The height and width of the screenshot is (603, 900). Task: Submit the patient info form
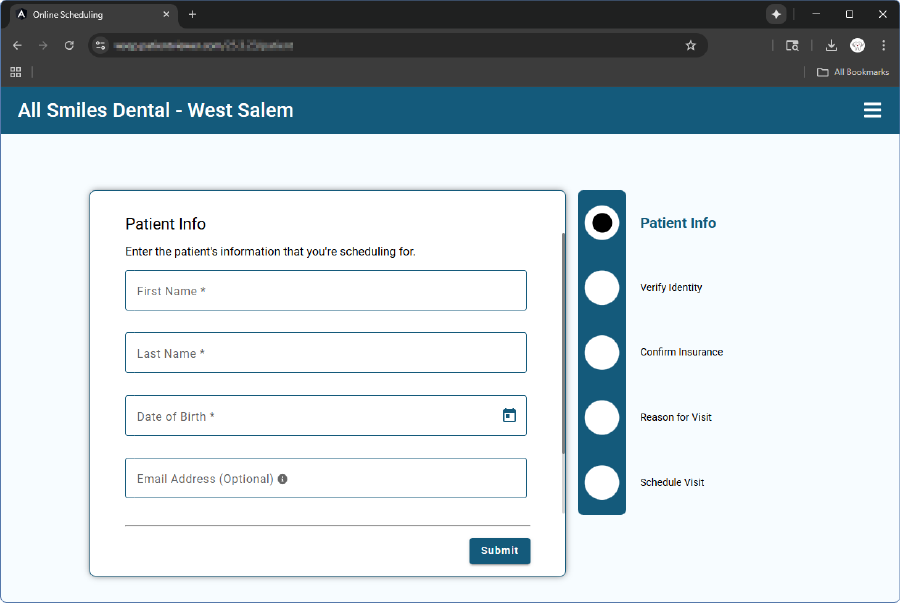pyautogui.click(x=499, y=551)
